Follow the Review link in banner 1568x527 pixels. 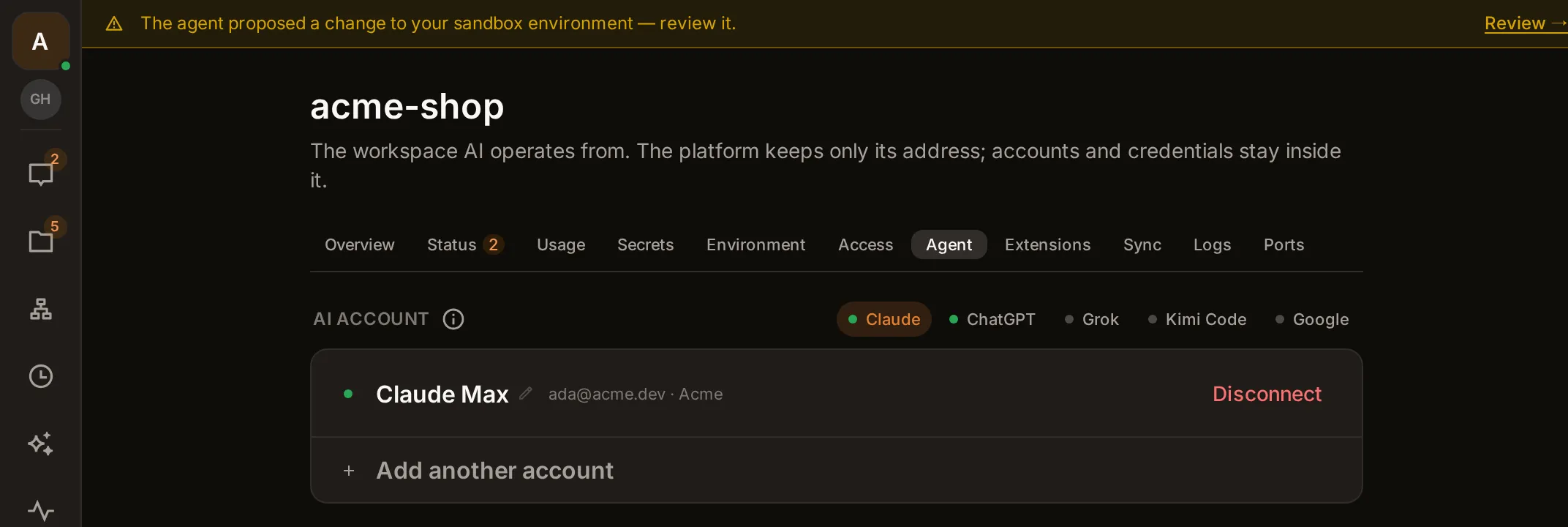[x=1525, y=23]
